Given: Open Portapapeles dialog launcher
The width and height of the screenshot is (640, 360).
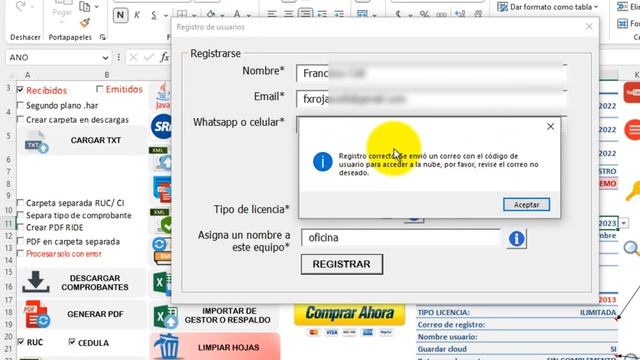Looking at the screenshot, I should pos(102,37).
